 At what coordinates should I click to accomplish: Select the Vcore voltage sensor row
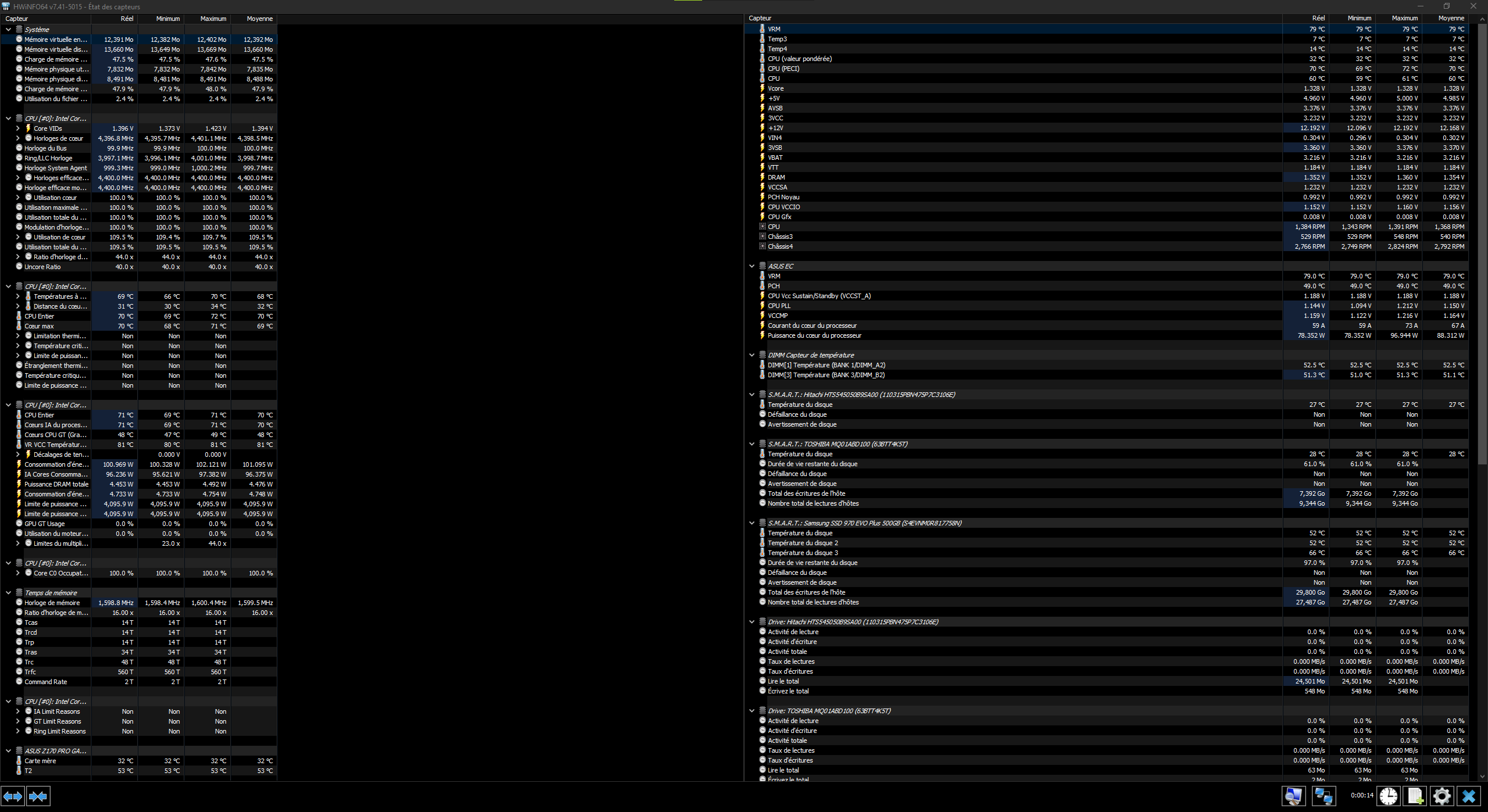click(775, 88)
